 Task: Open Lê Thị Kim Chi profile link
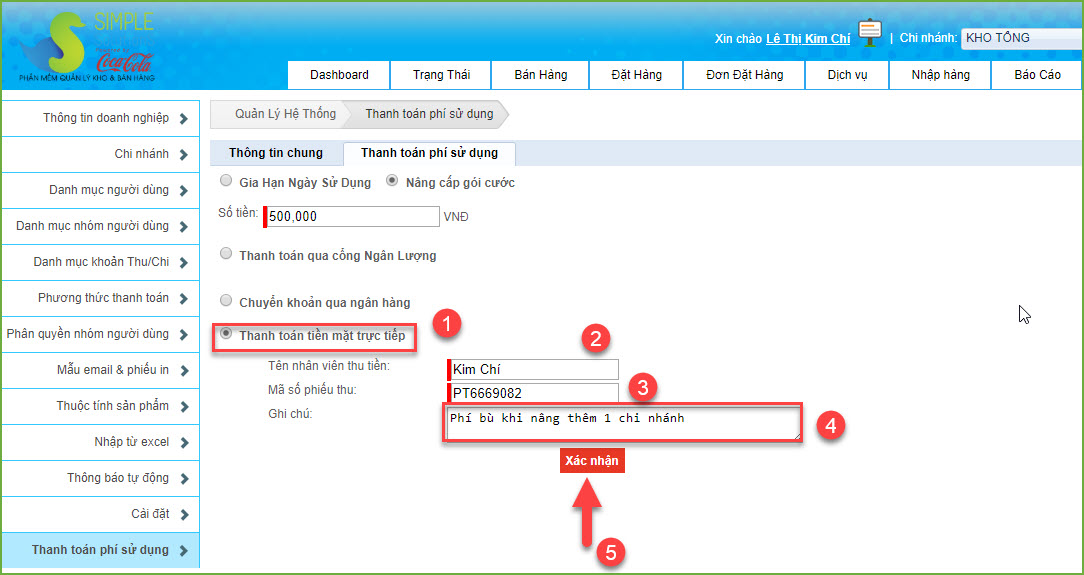pyautogui.click(x=807, y=39)
